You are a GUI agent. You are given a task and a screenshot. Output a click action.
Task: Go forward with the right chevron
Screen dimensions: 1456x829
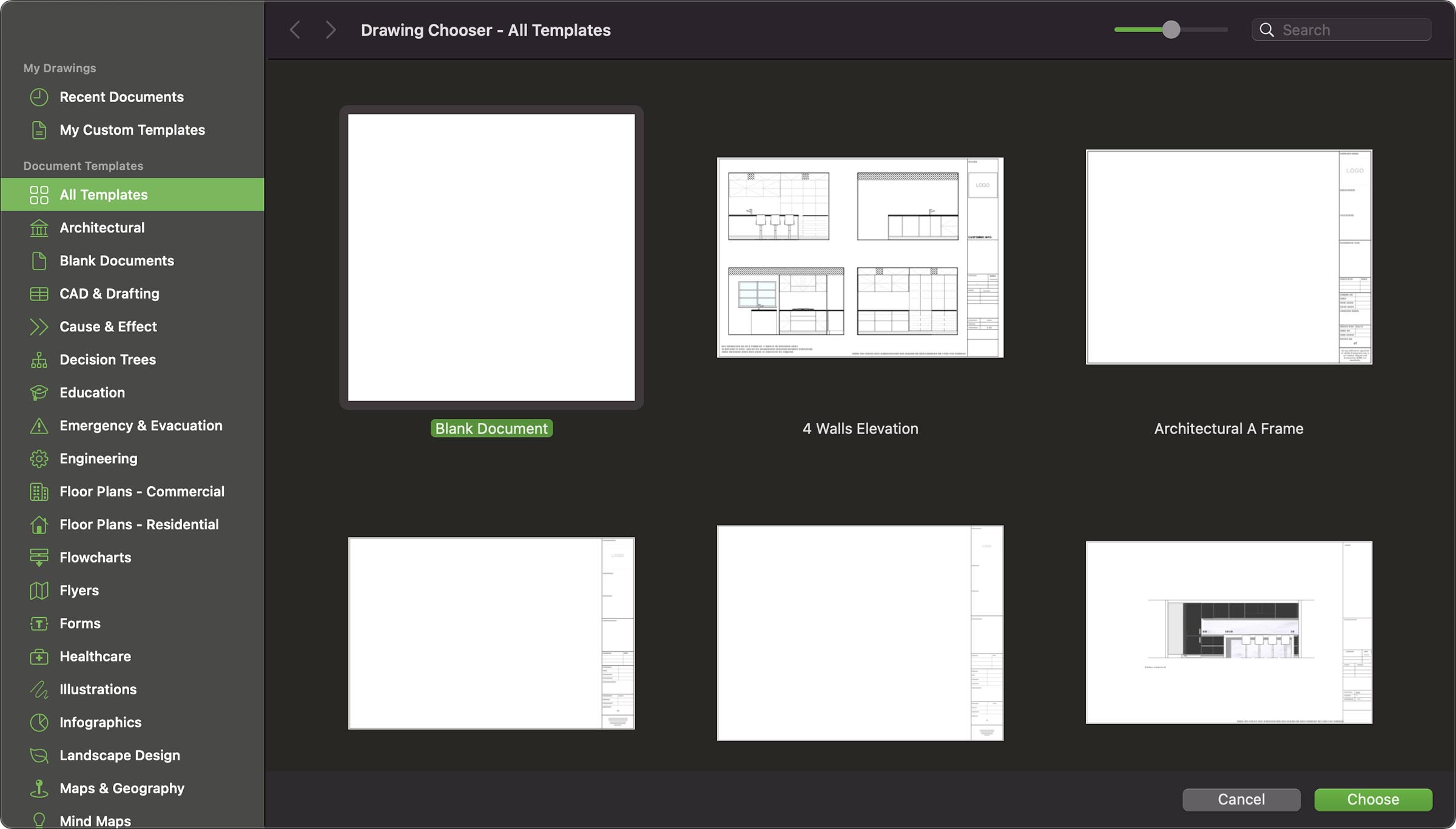click(330, 30)
